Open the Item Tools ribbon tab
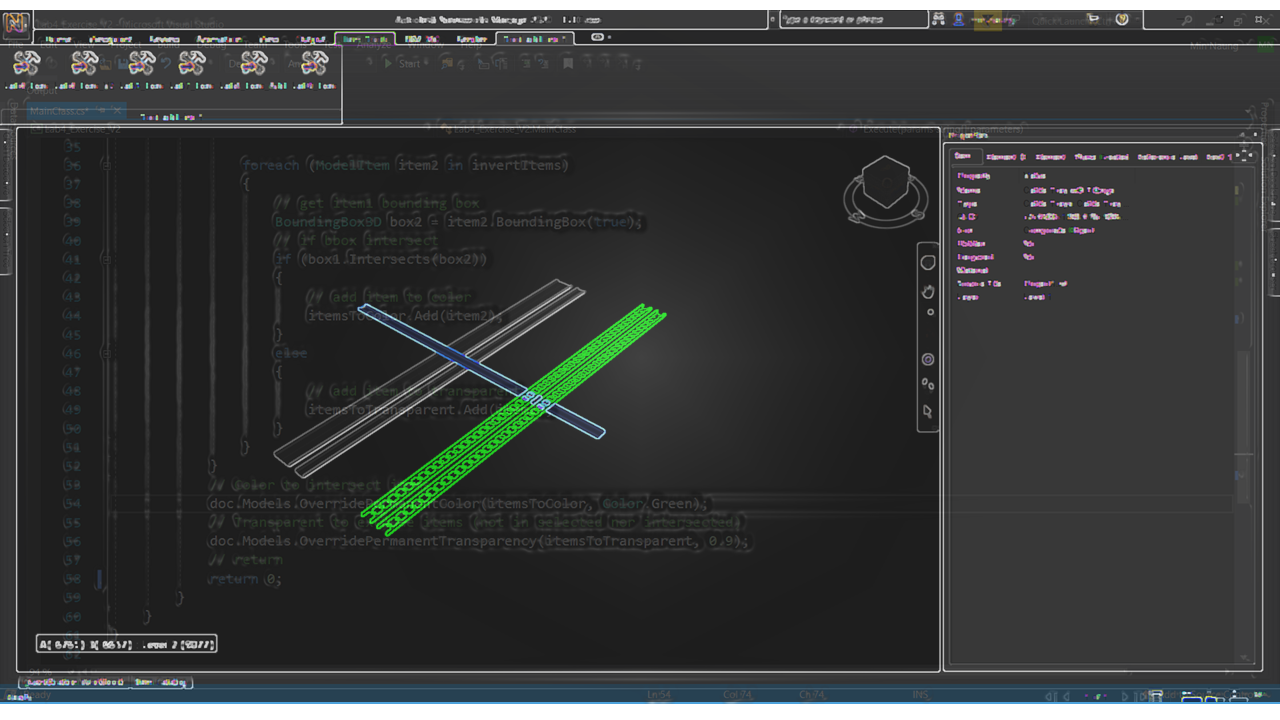The width and height of the screenshot is (1280, 720). coord(364,39)
